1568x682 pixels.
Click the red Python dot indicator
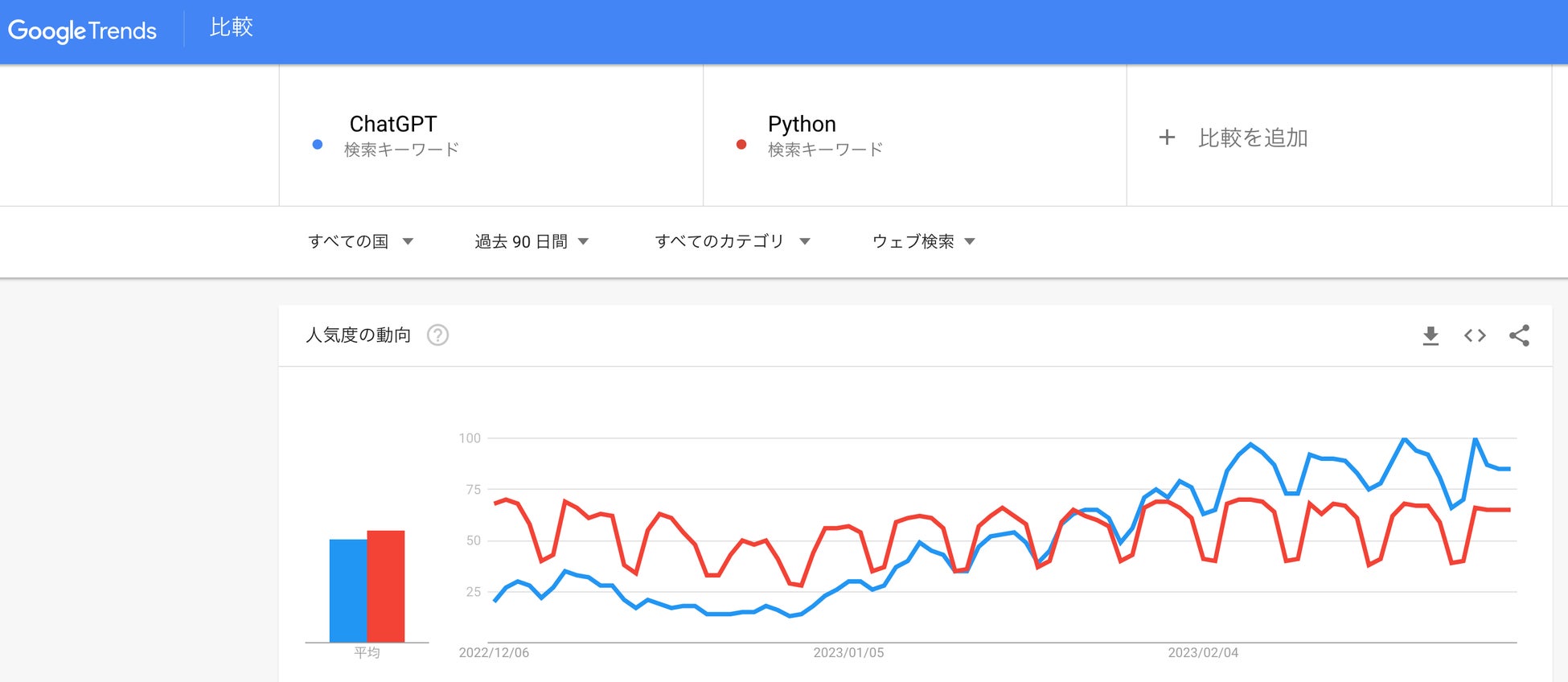741,145
